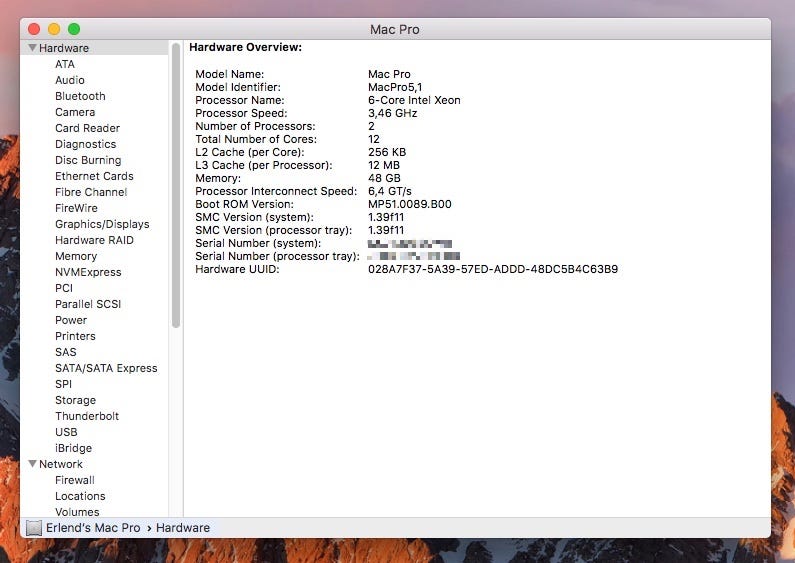Click the computer icon in path bar

pos(34,527)
